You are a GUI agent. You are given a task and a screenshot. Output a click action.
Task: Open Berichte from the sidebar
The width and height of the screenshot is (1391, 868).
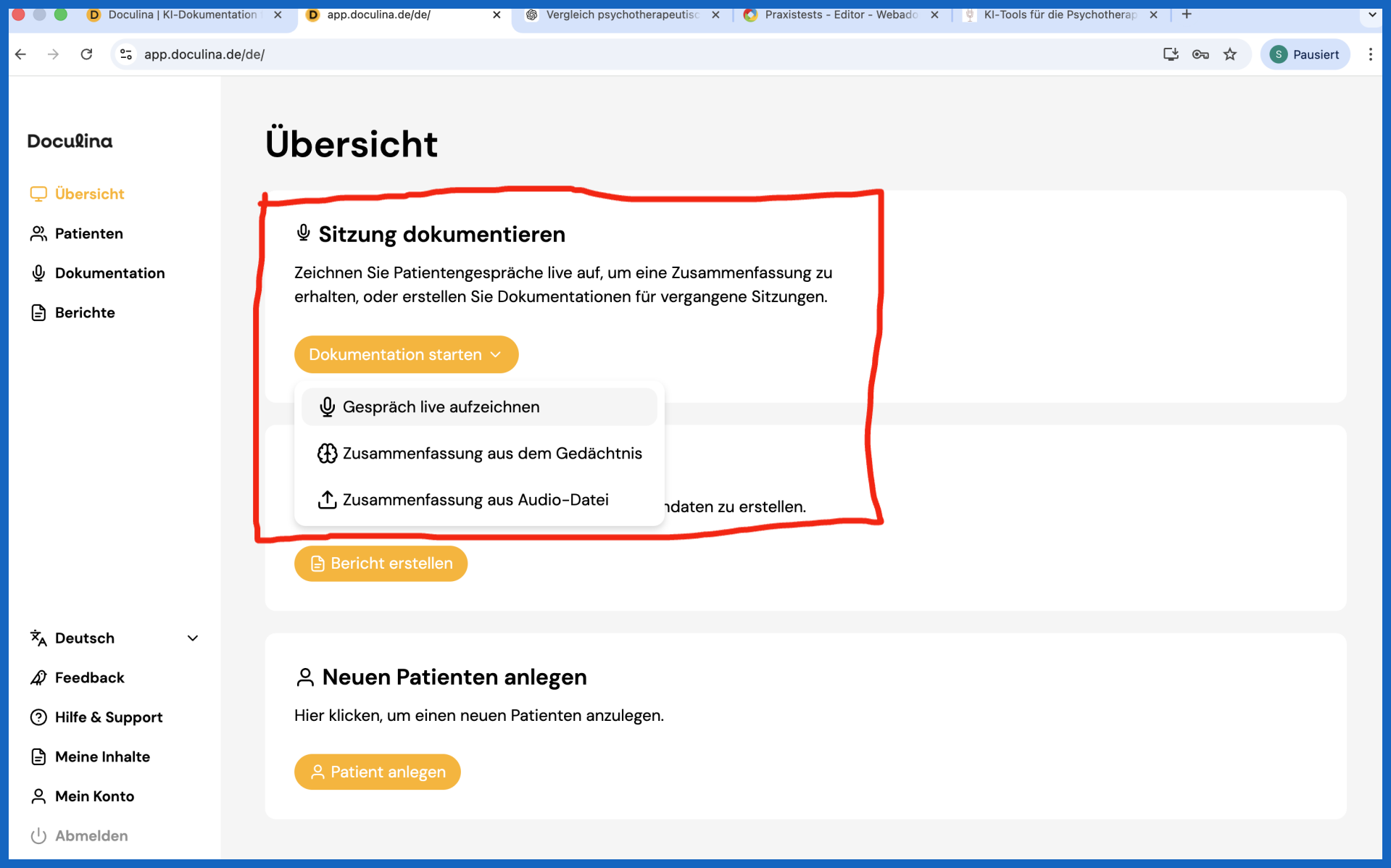(72, 312)
